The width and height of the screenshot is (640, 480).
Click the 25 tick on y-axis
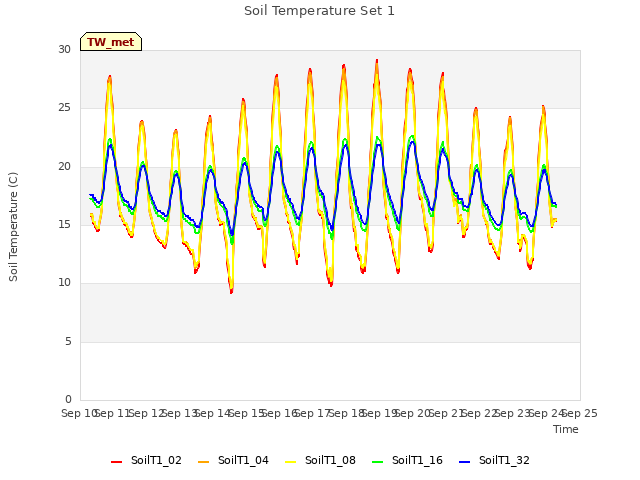click(x=64, y=108)
